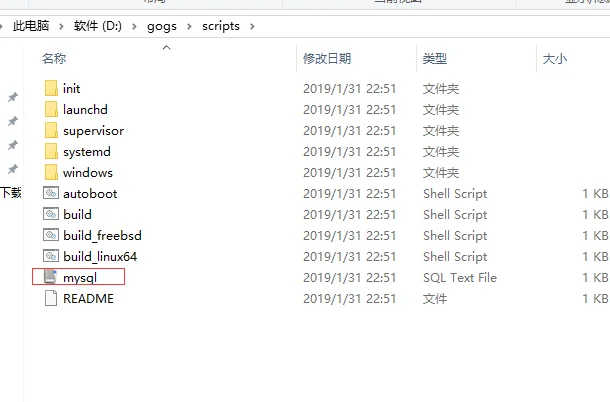This screenshot has height=402, width=610.
Task: Select the windows folder icon
Action: 51,172
